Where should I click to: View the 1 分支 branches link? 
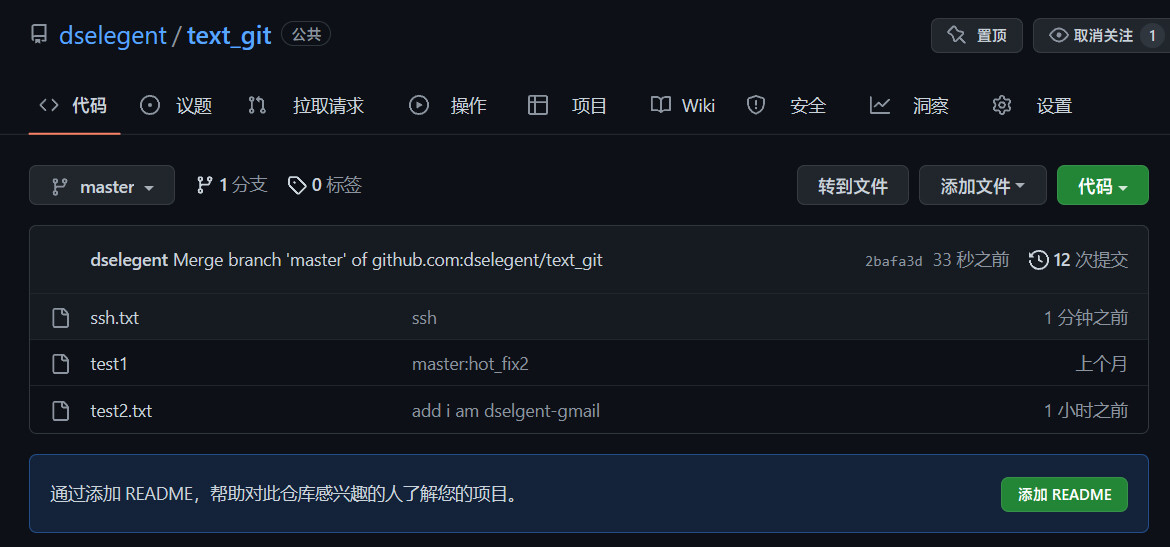[x=231, y=185]
